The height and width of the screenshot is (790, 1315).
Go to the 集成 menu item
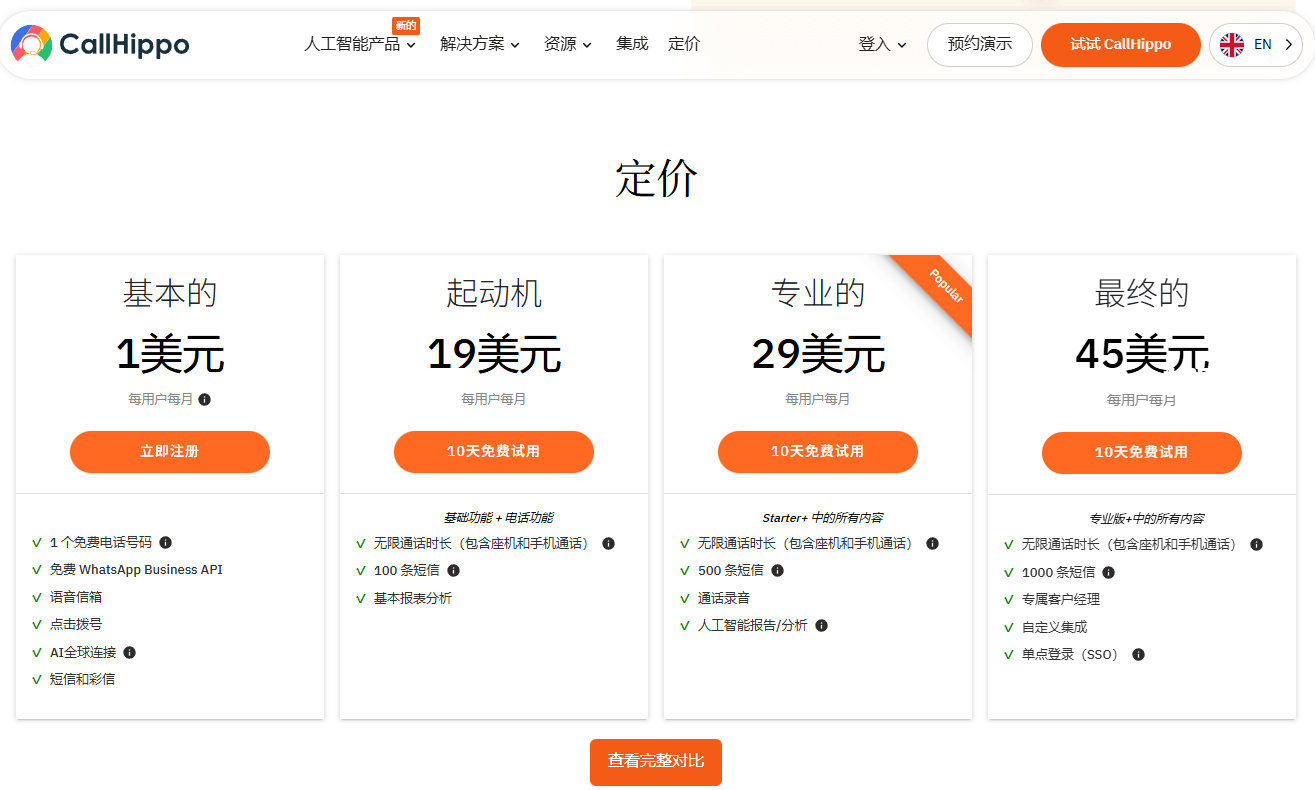632,44
